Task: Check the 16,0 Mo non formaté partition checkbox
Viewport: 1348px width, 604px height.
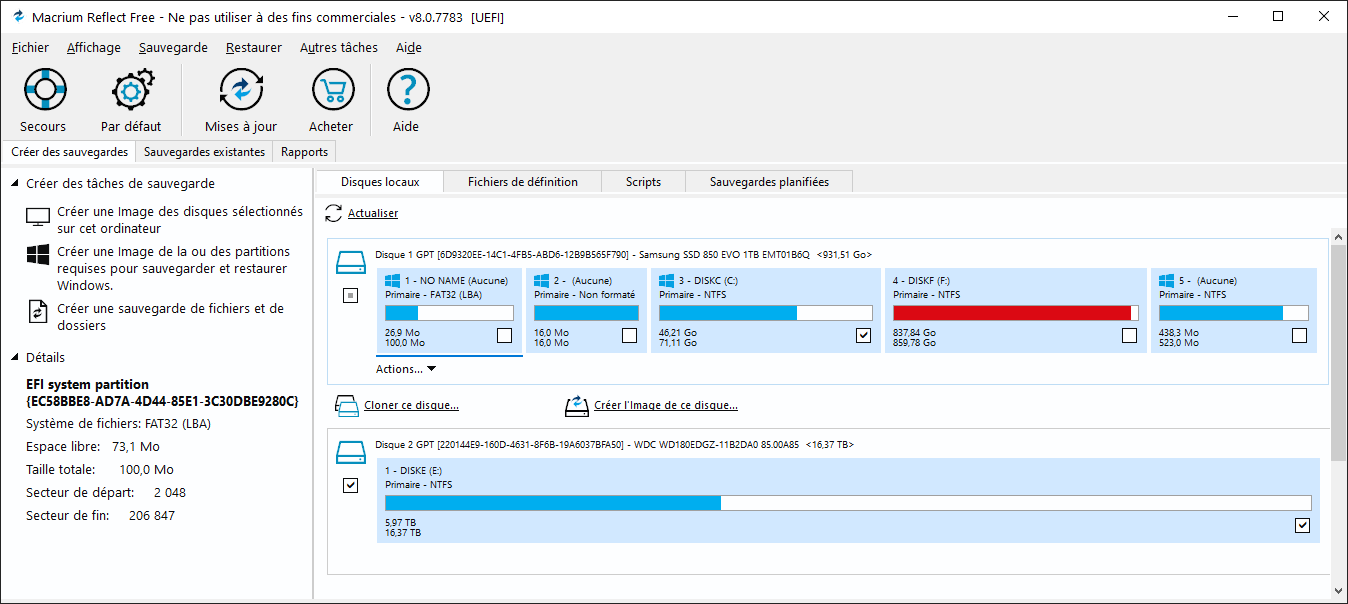Action: tap(629, 336)
